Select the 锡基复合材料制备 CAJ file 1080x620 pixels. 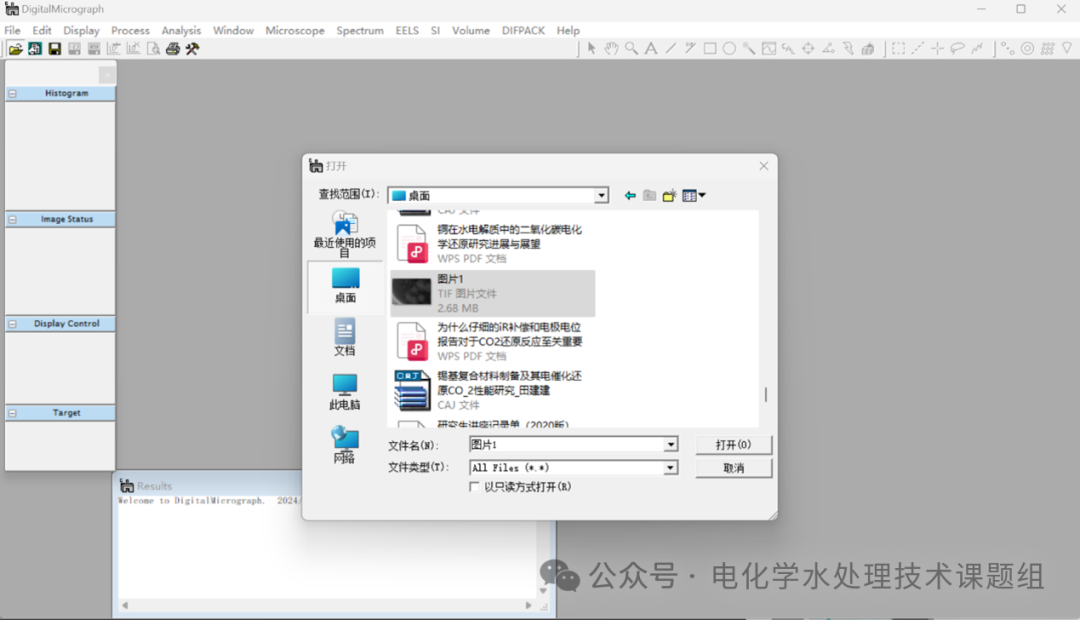(x=492, y=390)
